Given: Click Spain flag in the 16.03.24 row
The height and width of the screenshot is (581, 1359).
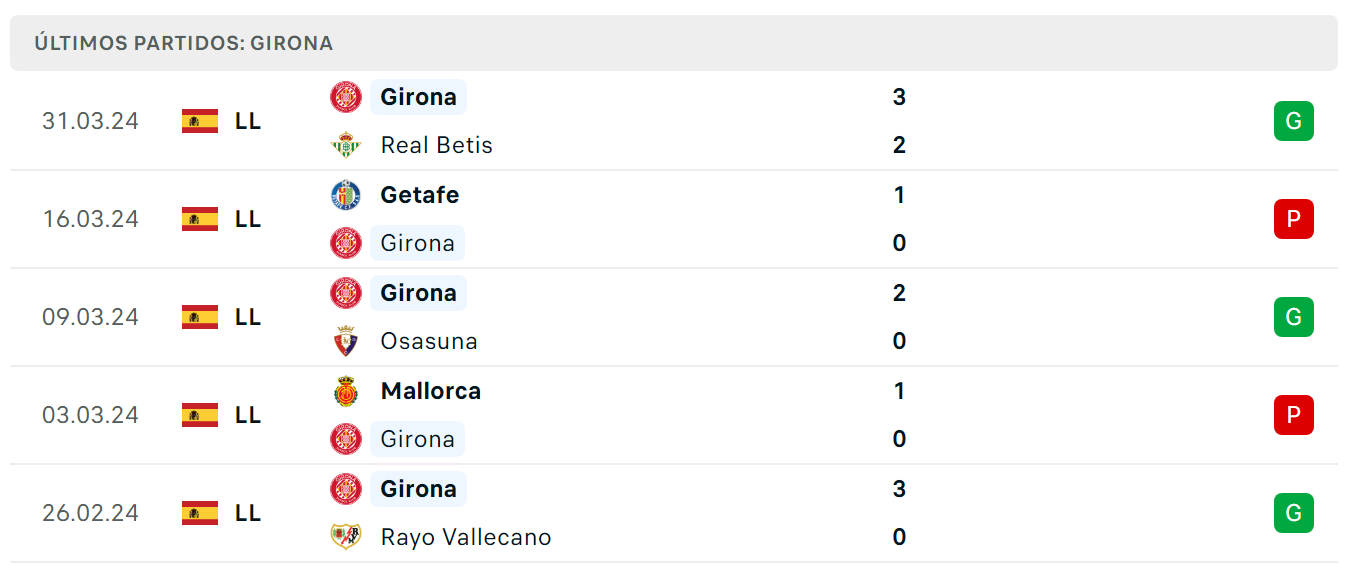Looking at the screenshot, I should click(200, 219).
